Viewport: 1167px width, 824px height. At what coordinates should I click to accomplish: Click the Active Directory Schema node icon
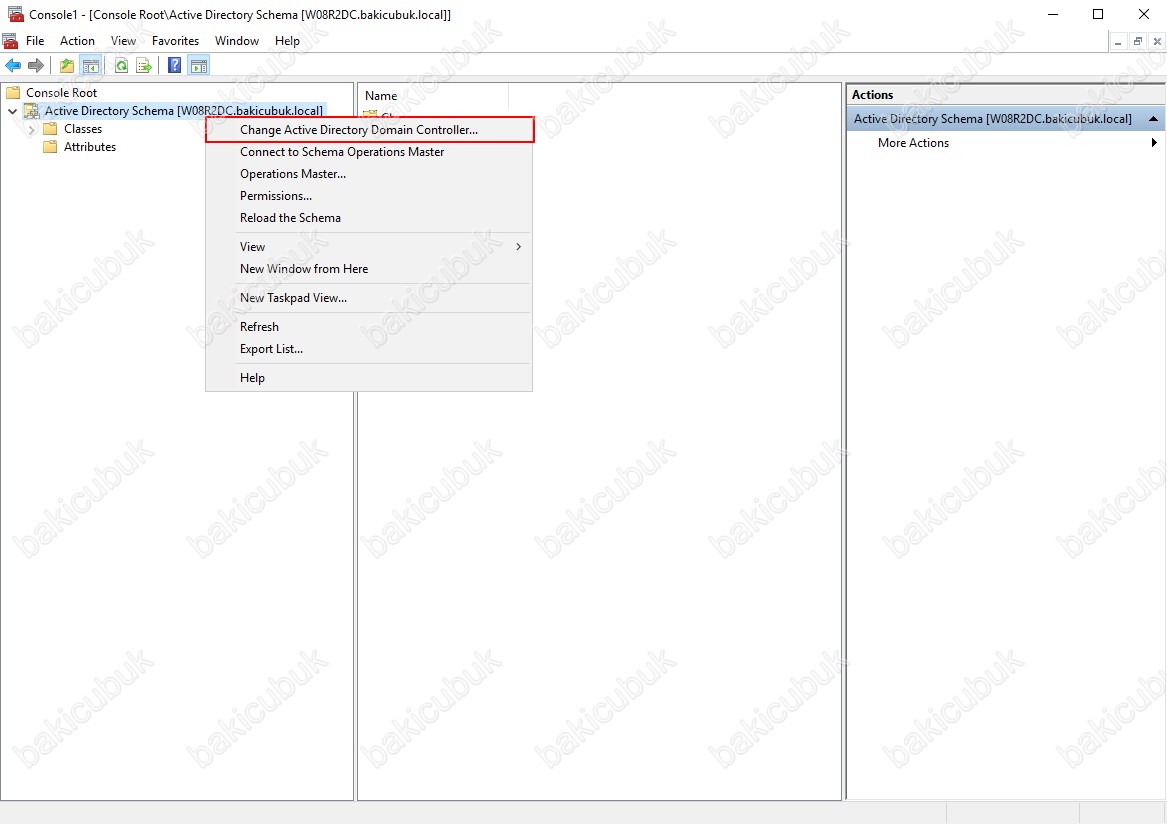(x=31, y=111)
